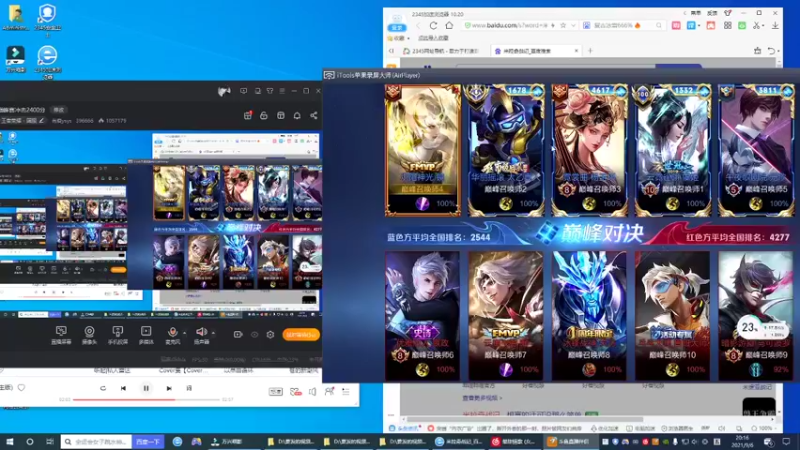The height and width of the screenshot is (450, 800).
Task: Click the green extension icon in browser toolbar
Action: click(x=742, y=26)
